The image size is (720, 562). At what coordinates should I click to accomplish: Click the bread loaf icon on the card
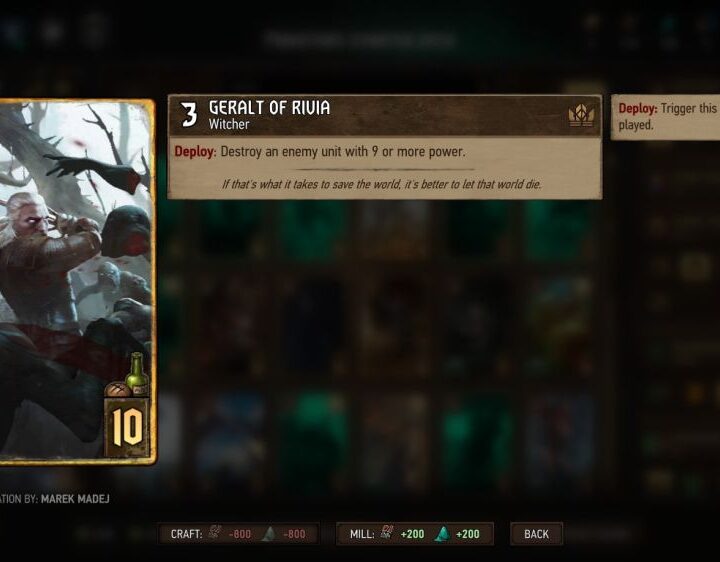click(118, 390)
